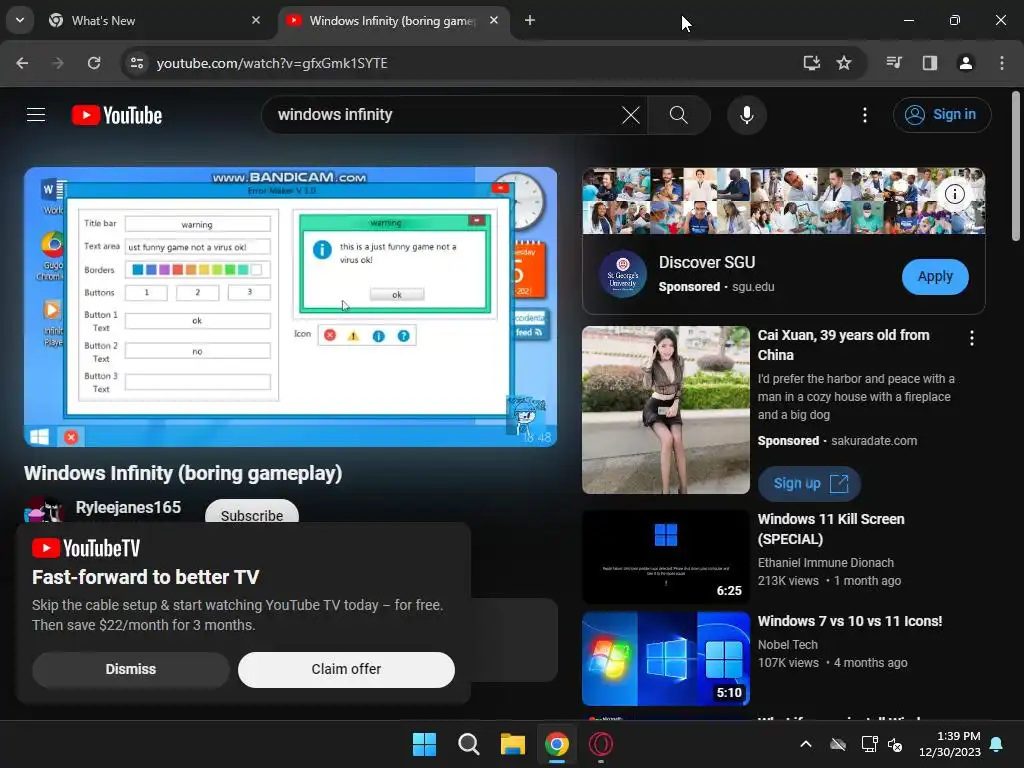
Task: Open Chrome's three-dot menu
Action: (1002, 63)
